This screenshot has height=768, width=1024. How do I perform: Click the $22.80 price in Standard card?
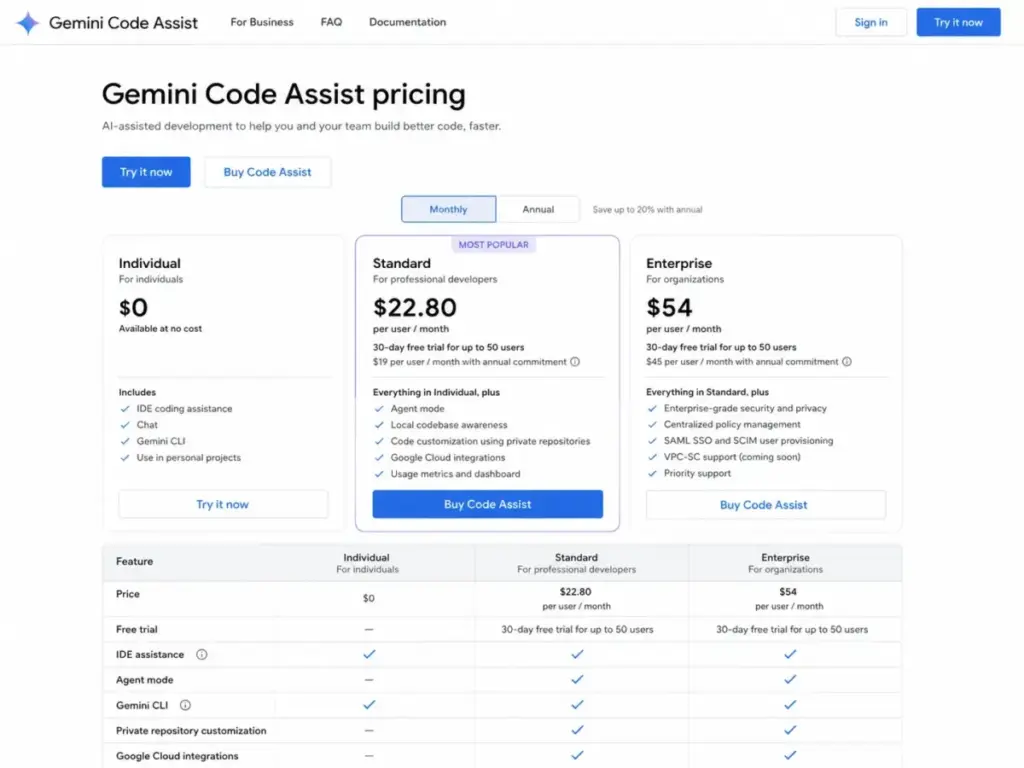(415, 308)
